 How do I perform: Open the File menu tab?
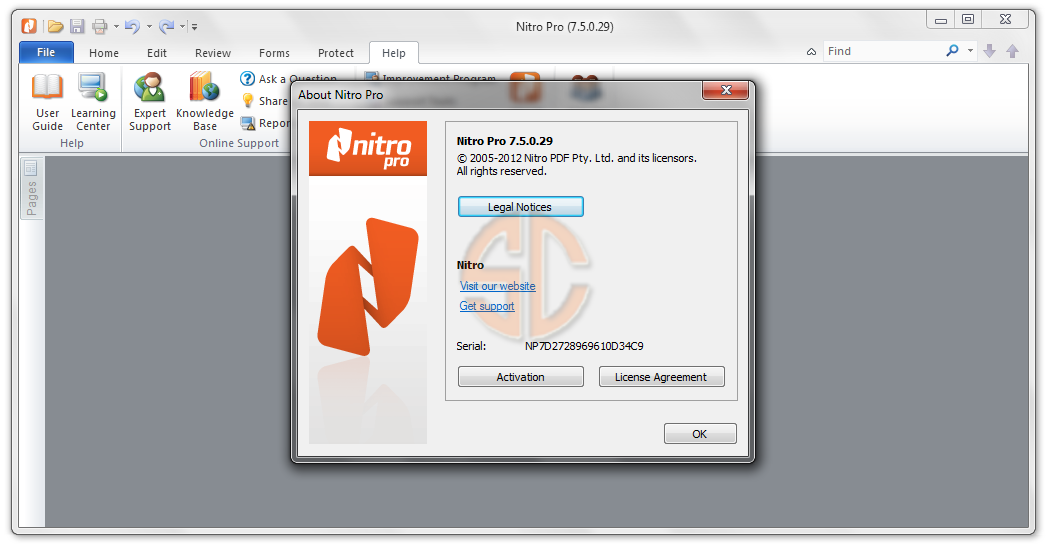(46, 52)
